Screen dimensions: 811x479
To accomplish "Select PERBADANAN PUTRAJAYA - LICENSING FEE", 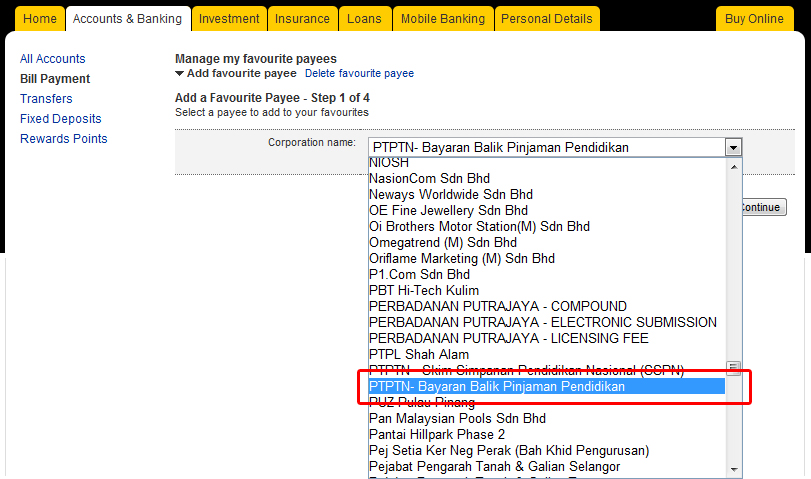I will point(547,339).
